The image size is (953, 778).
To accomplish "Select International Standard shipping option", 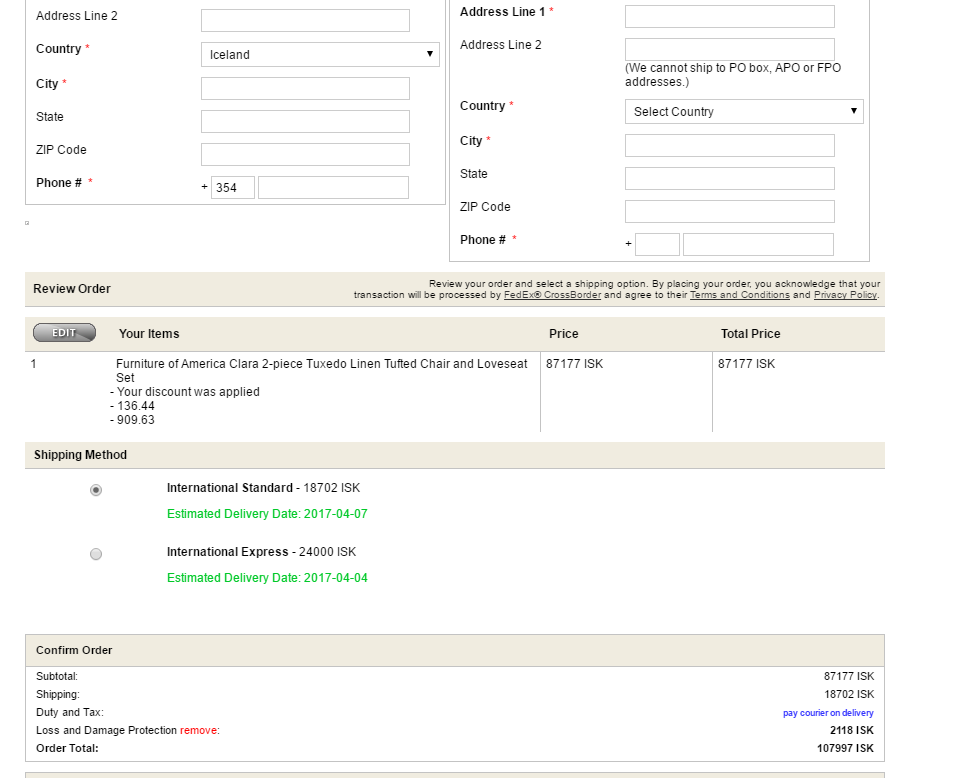I will coord(96,490).
